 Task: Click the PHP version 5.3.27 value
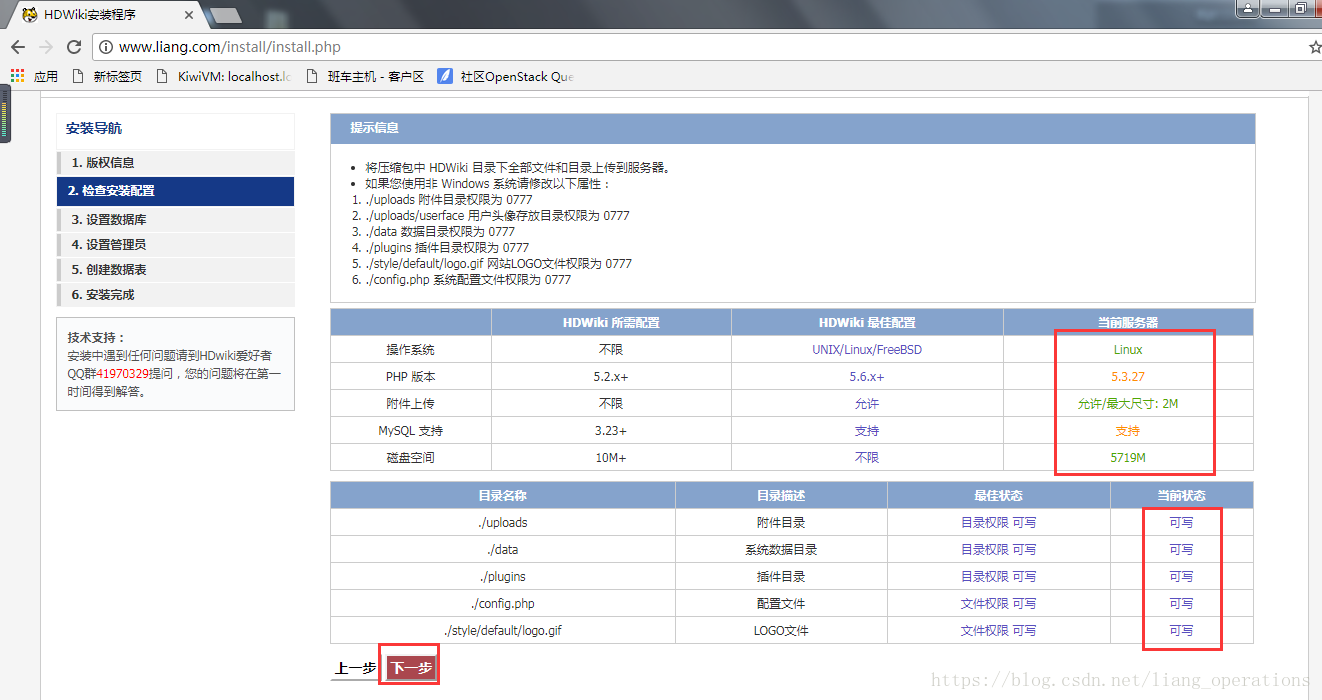click(x=1128, y=377)
